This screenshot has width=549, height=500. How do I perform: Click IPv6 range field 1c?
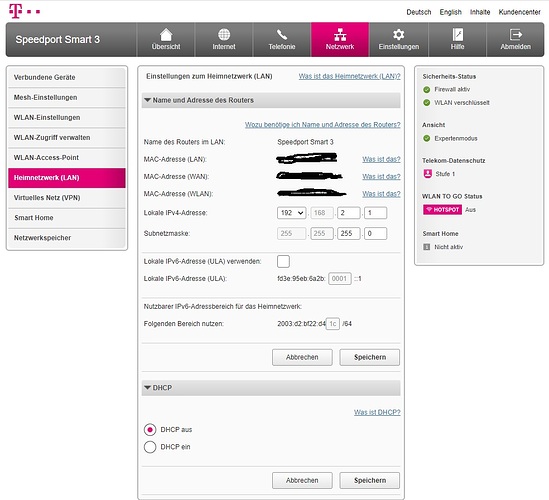[x=333, y=324]
